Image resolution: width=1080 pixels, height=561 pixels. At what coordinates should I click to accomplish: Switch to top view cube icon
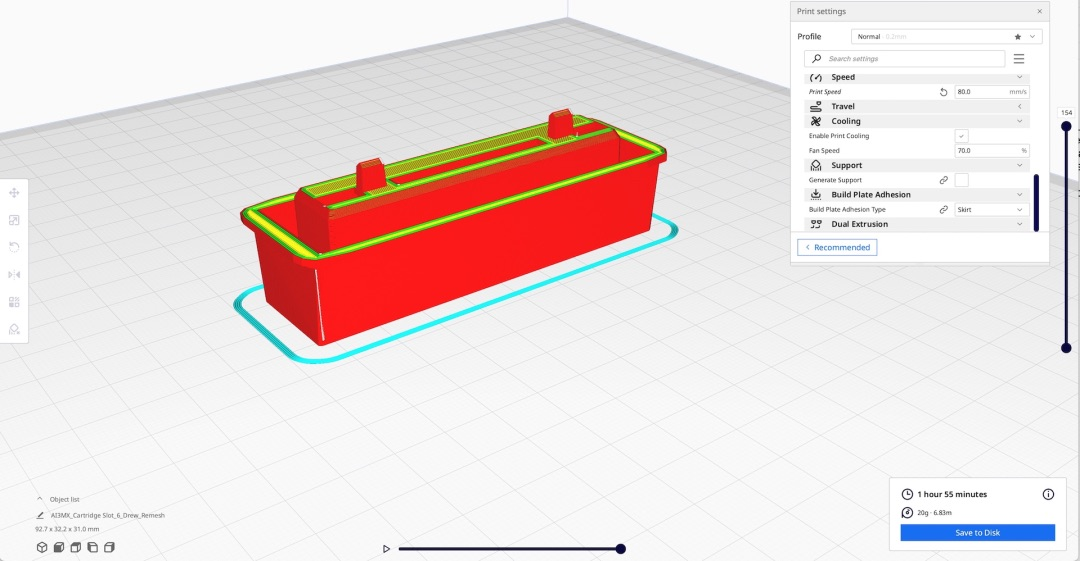pos(76,547)
